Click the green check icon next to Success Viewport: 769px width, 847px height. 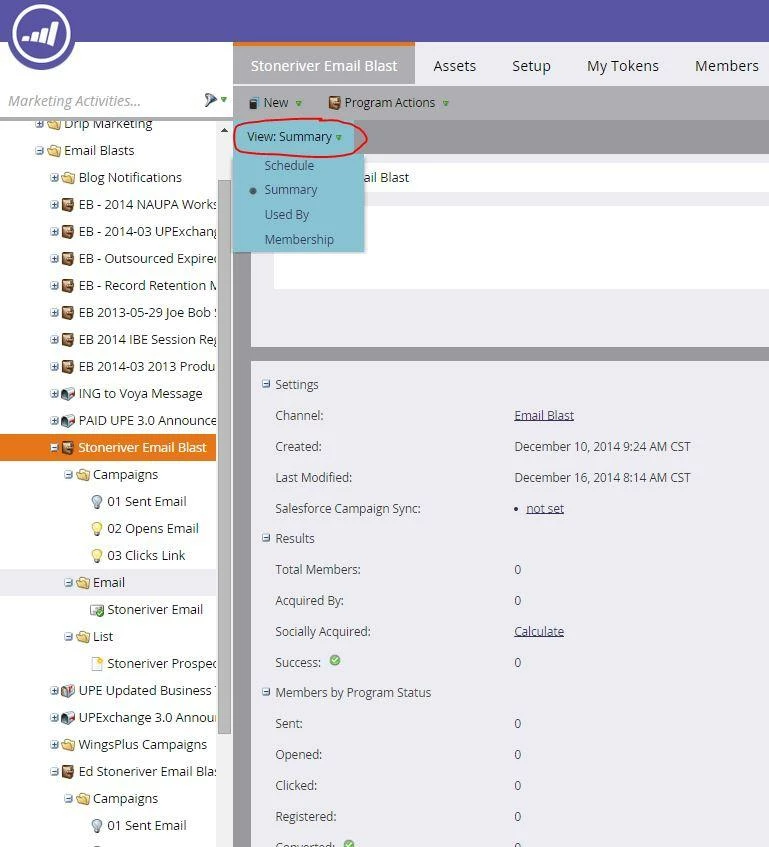(335, 660)
